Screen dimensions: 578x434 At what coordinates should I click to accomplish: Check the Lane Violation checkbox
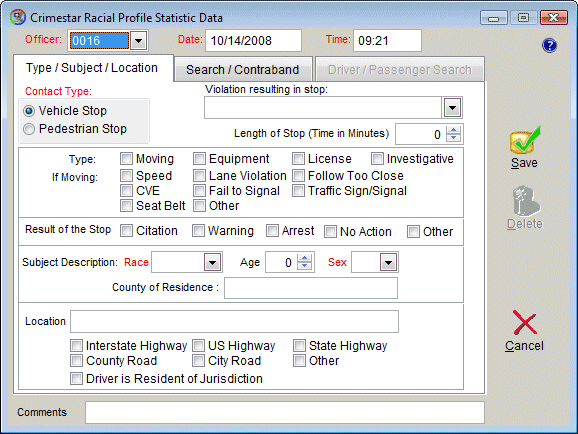coord(199,176)
